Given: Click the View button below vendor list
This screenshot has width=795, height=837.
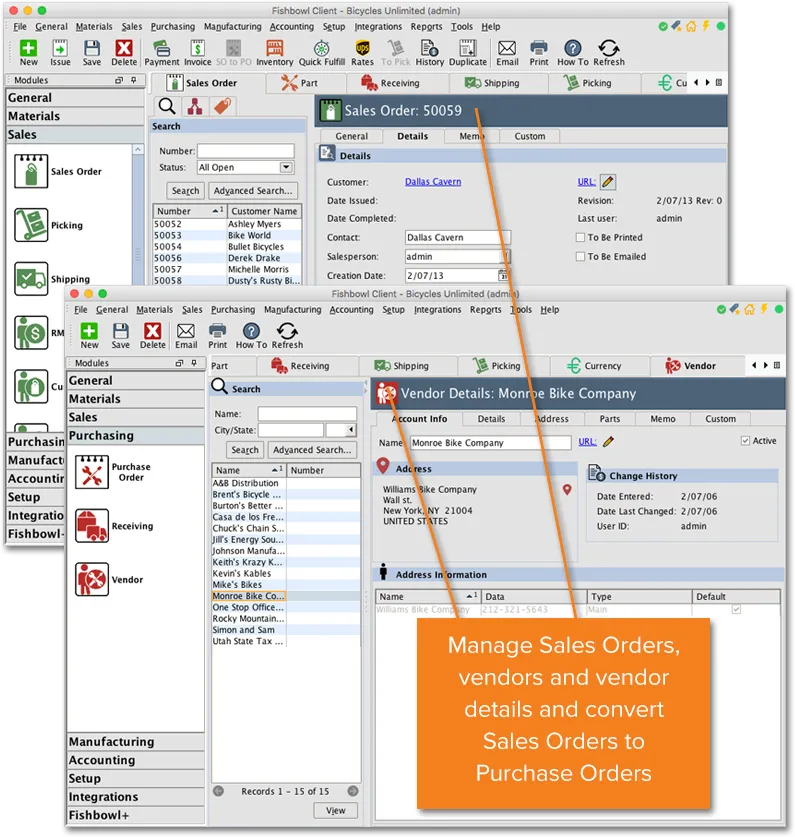Looking at the screenshot, I should (x=335, y=810).
